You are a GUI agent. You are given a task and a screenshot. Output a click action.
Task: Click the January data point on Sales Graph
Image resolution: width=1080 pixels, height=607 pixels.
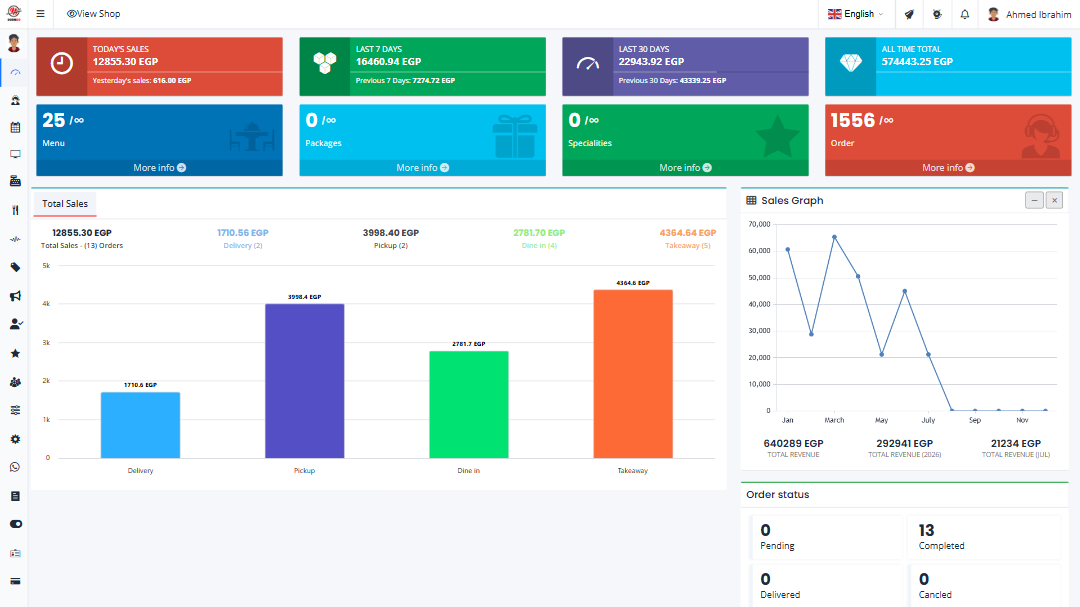click(x=787, y=249)
